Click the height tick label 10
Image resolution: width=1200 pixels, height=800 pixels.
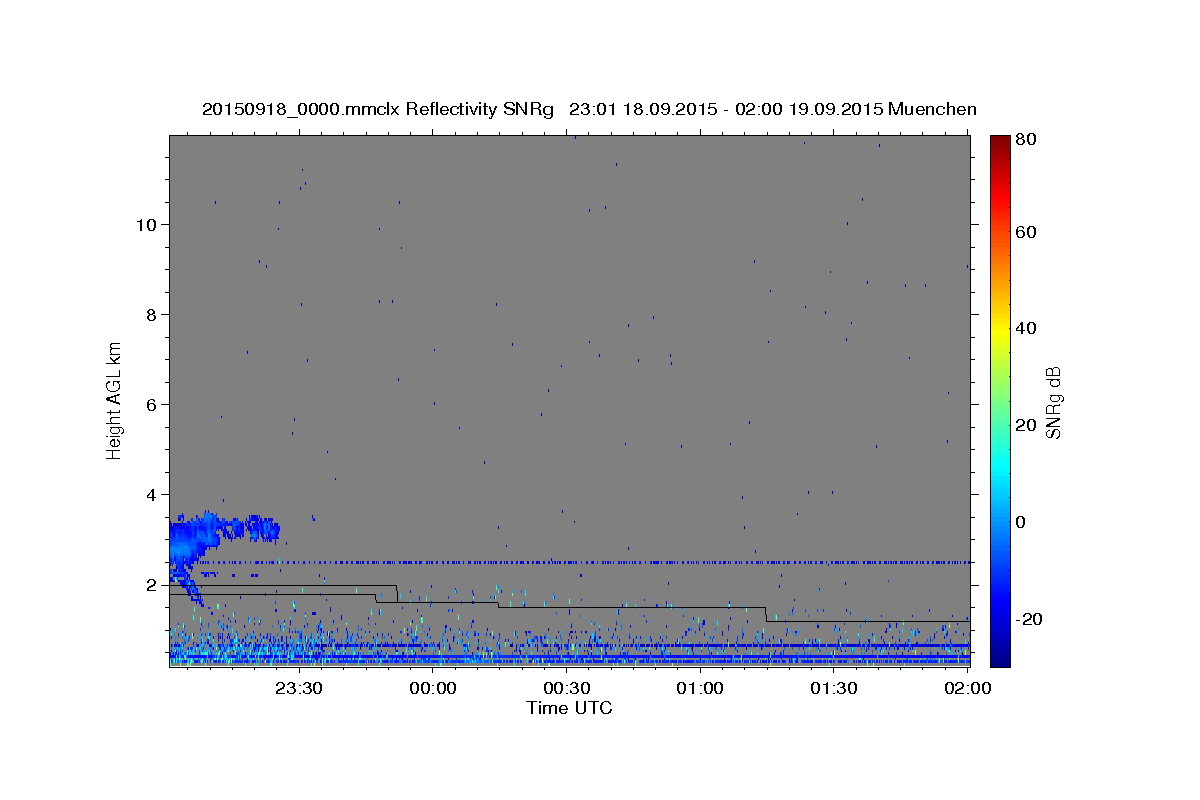click(145, 224)
